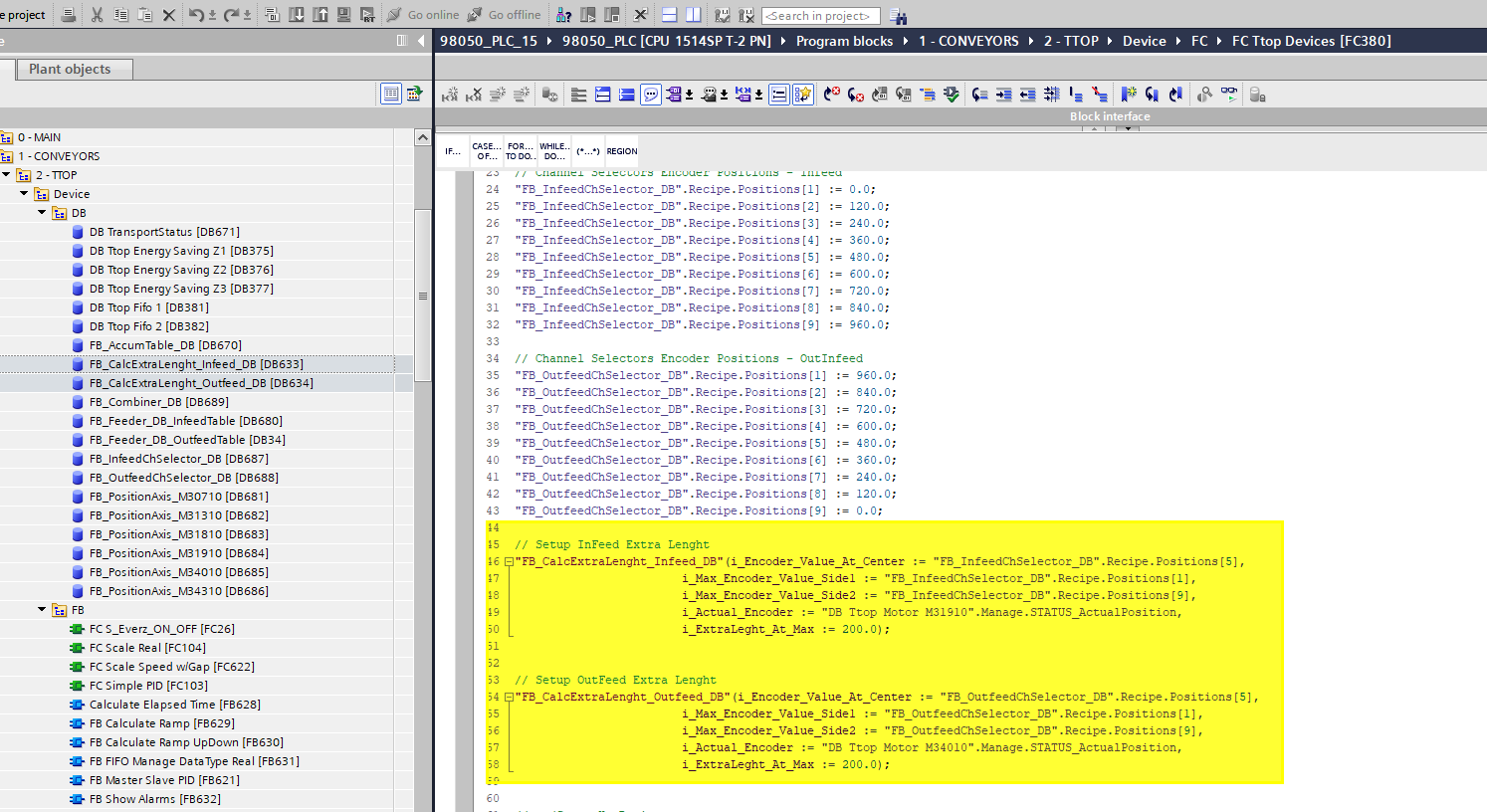Split the editor space vertically
This screenshot has height=812, width=1487.
(694, 15)
